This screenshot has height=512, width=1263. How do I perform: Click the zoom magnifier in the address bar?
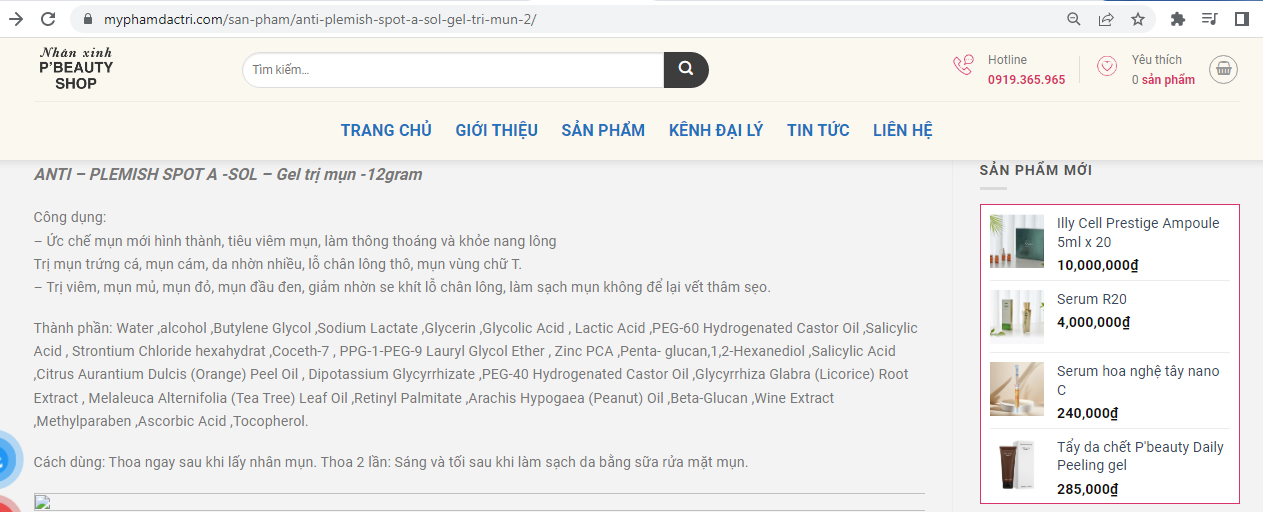tap(1074, 19)
